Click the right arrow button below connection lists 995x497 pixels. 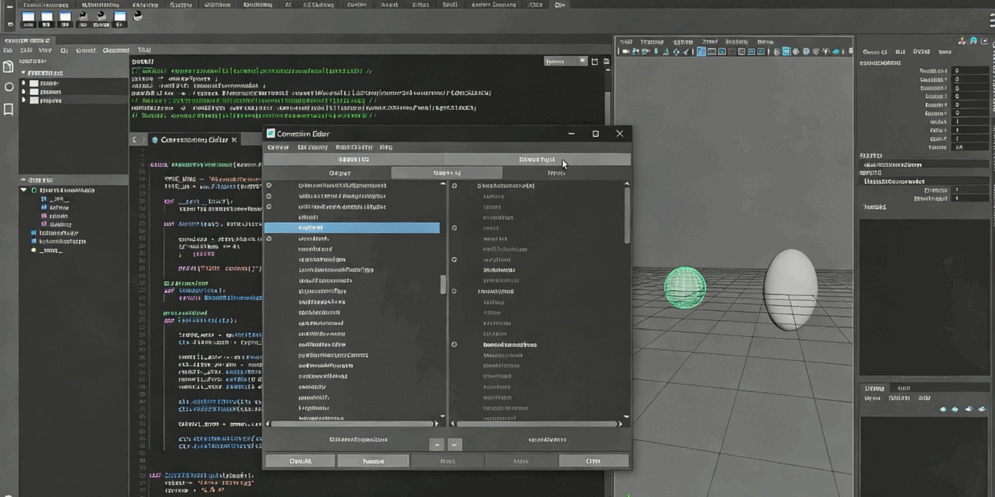455,444
